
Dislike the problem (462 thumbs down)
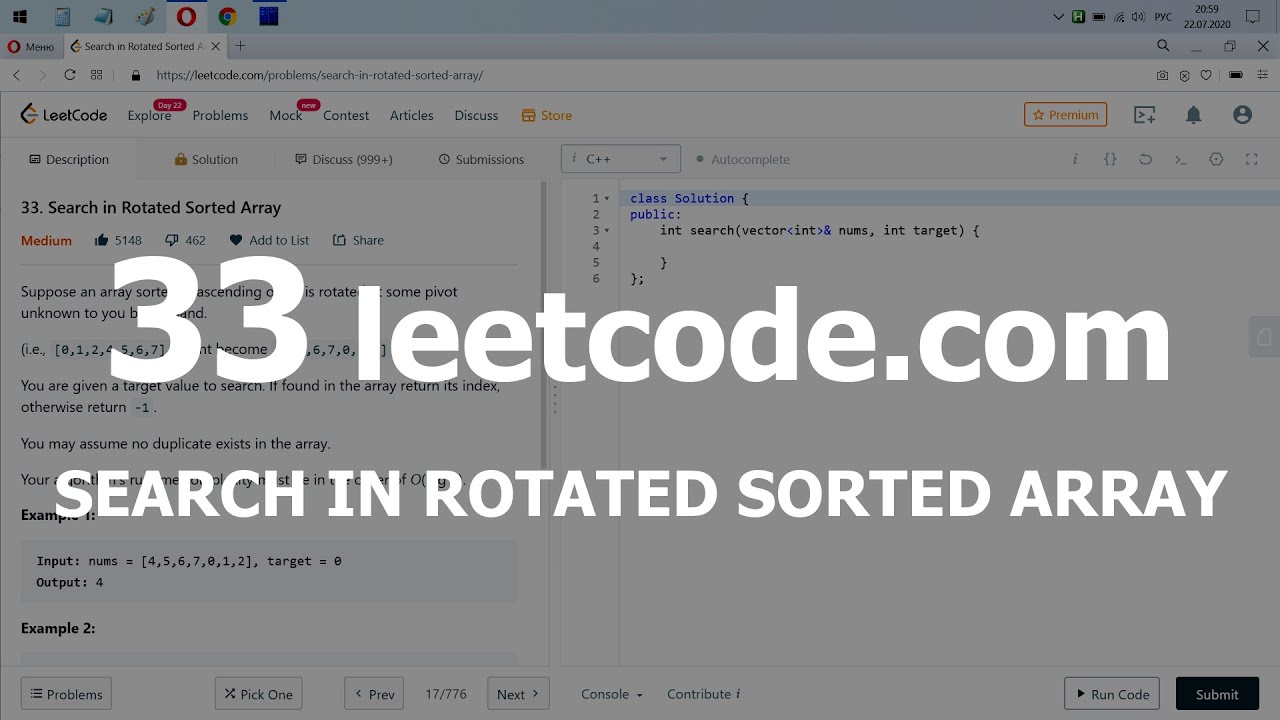click(x=185, y=240)
